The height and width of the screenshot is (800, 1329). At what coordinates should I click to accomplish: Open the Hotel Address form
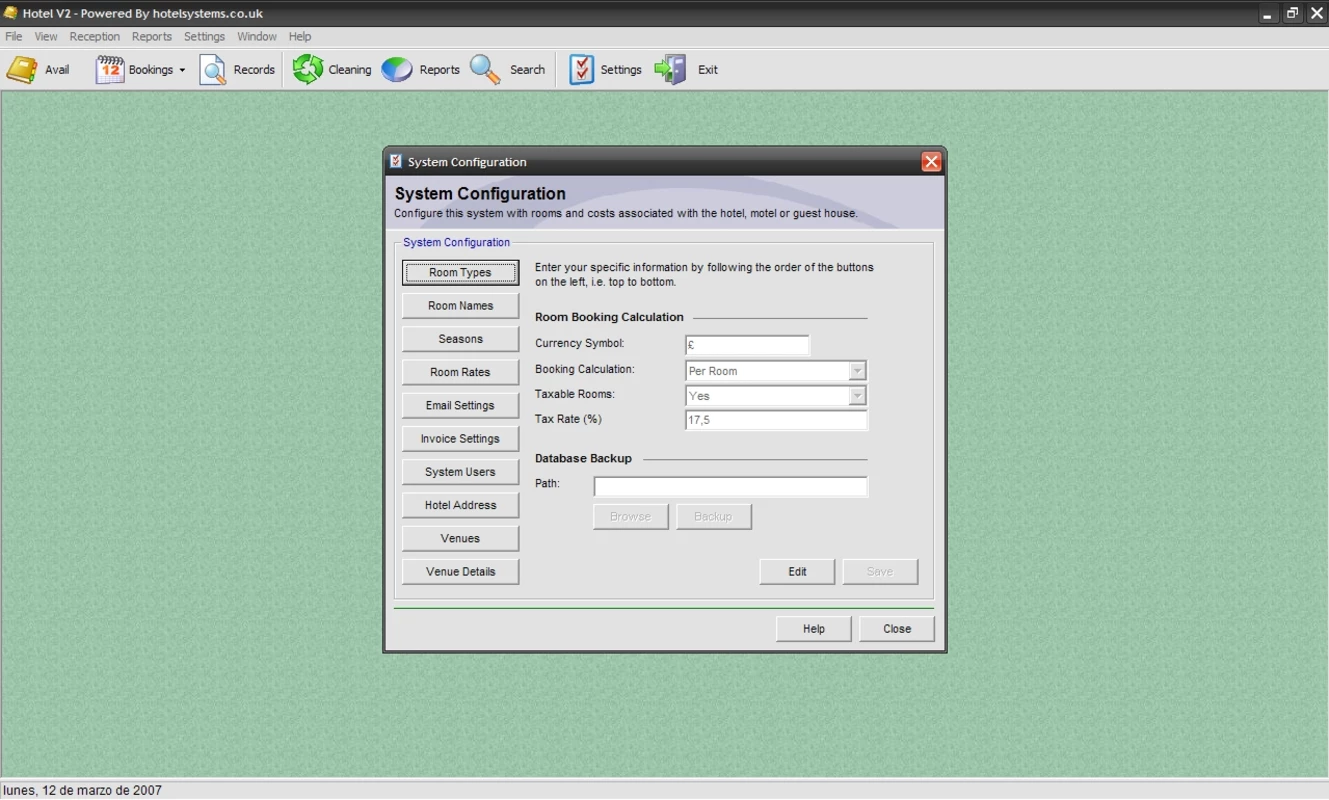pyautogui.click(x=460, y=505)
